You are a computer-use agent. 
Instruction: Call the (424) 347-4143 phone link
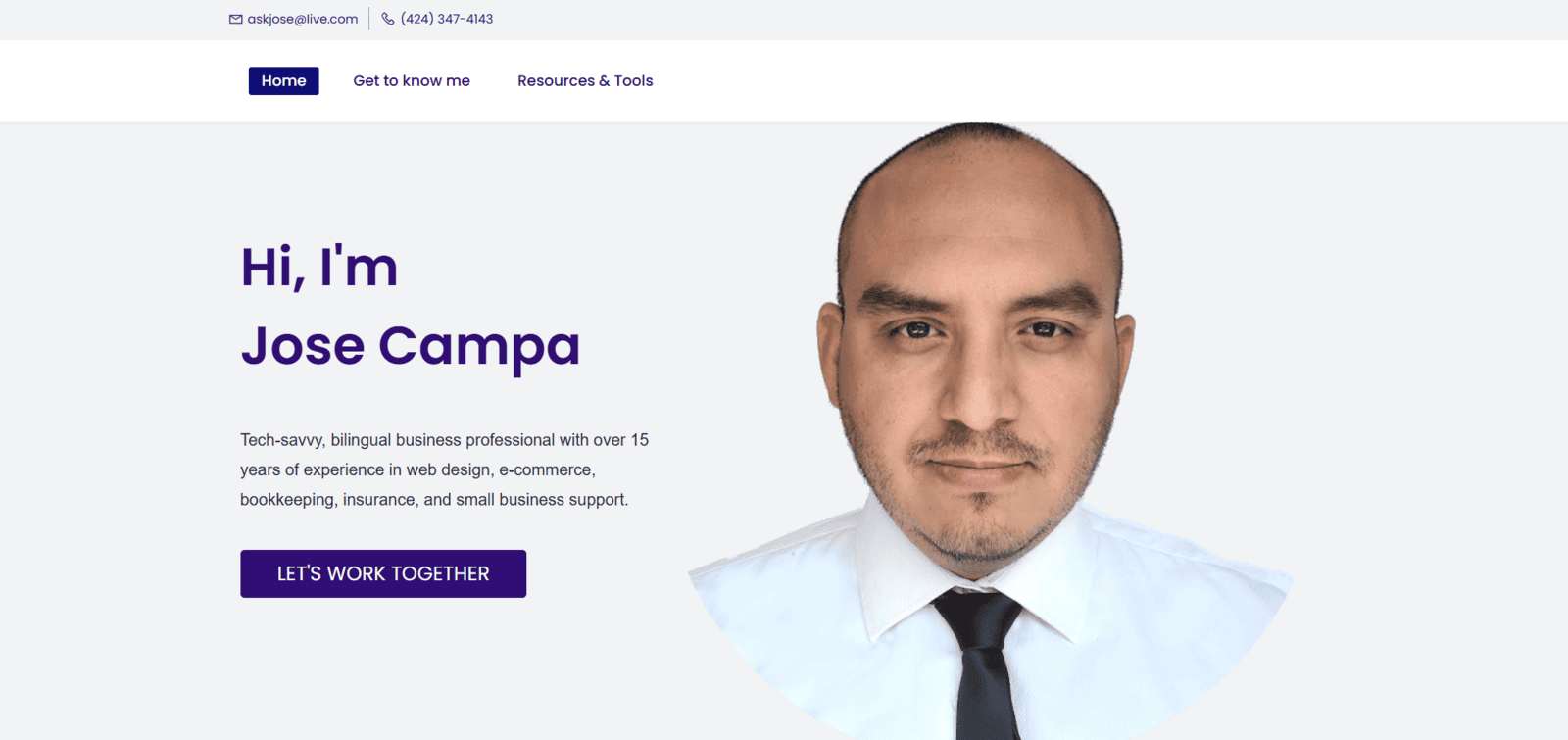(x=447, y=19)
